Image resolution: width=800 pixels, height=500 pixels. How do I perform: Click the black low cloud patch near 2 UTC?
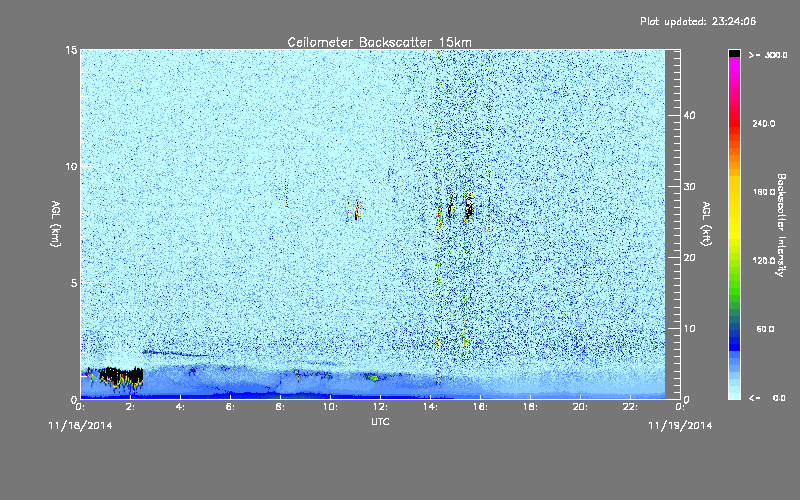(x=121, y=377)
